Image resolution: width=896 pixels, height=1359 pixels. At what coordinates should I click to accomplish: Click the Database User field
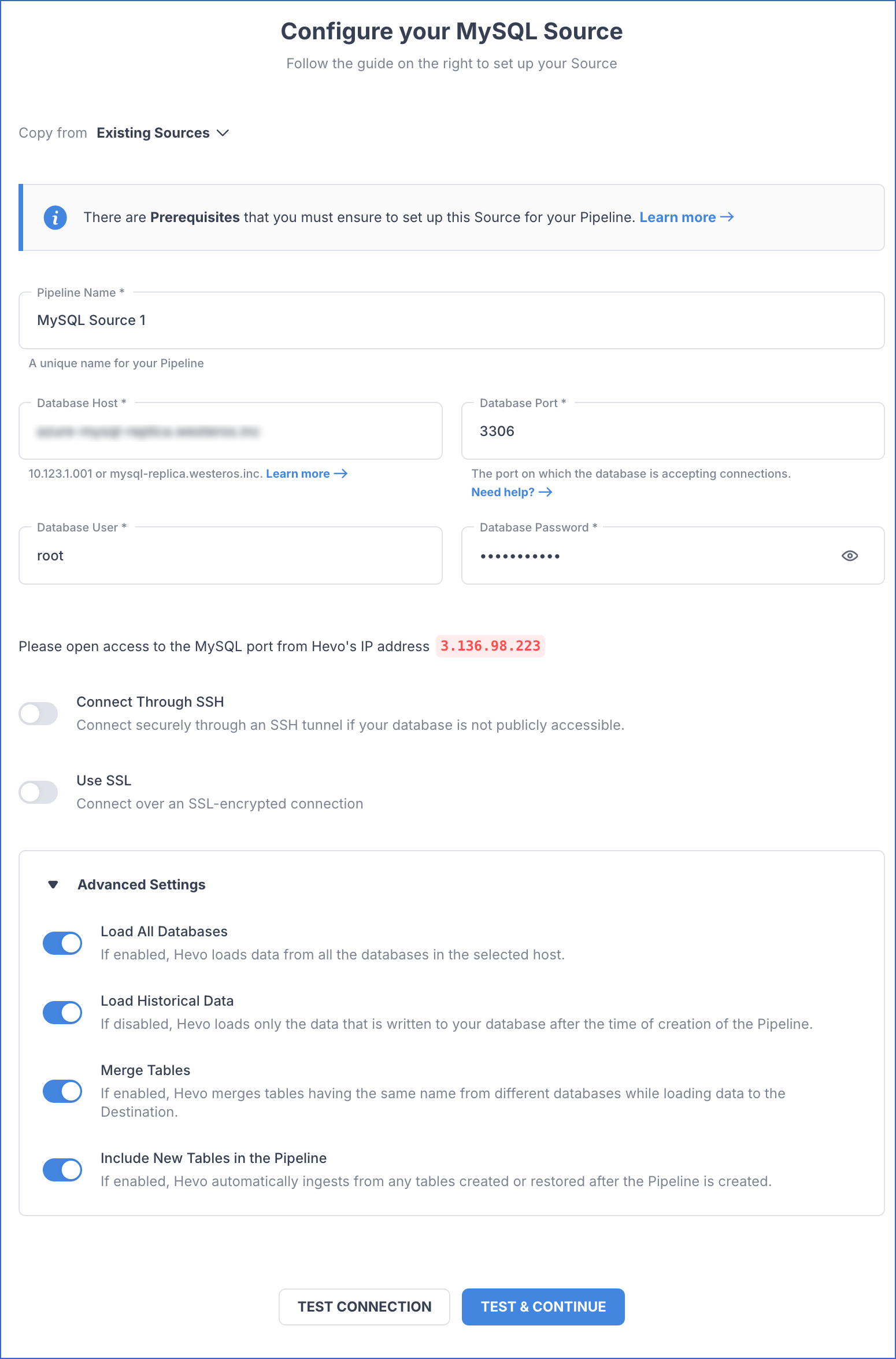pyautogui.click(x=231, y=555)
